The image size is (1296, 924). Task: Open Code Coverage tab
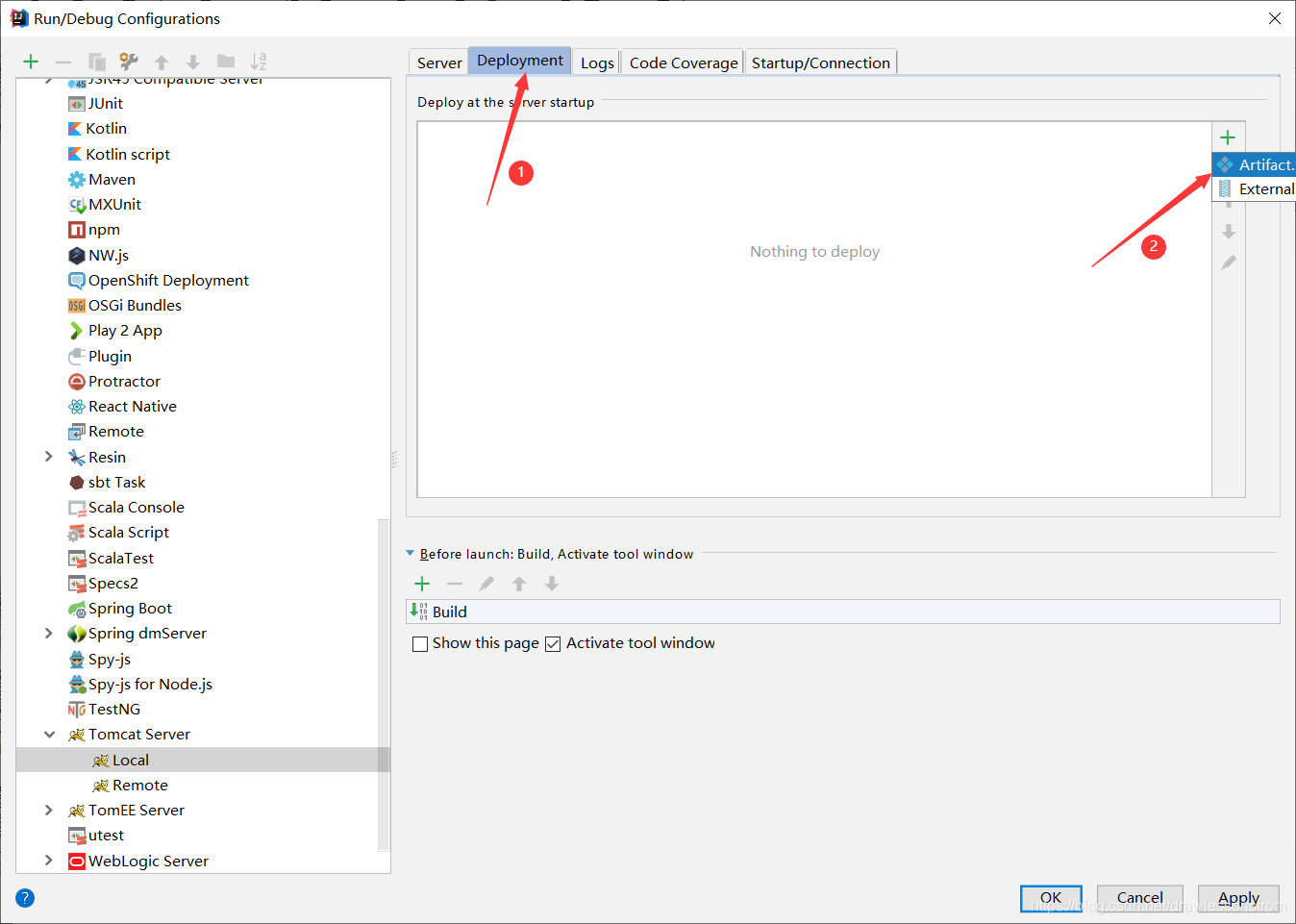point(684,62)
